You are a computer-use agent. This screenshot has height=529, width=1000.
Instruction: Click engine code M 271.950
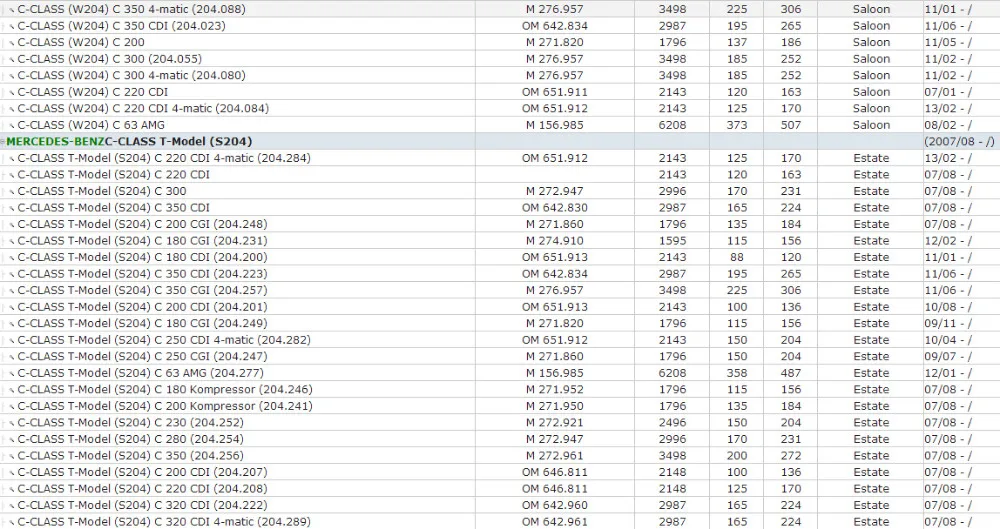tap(555, 406)
